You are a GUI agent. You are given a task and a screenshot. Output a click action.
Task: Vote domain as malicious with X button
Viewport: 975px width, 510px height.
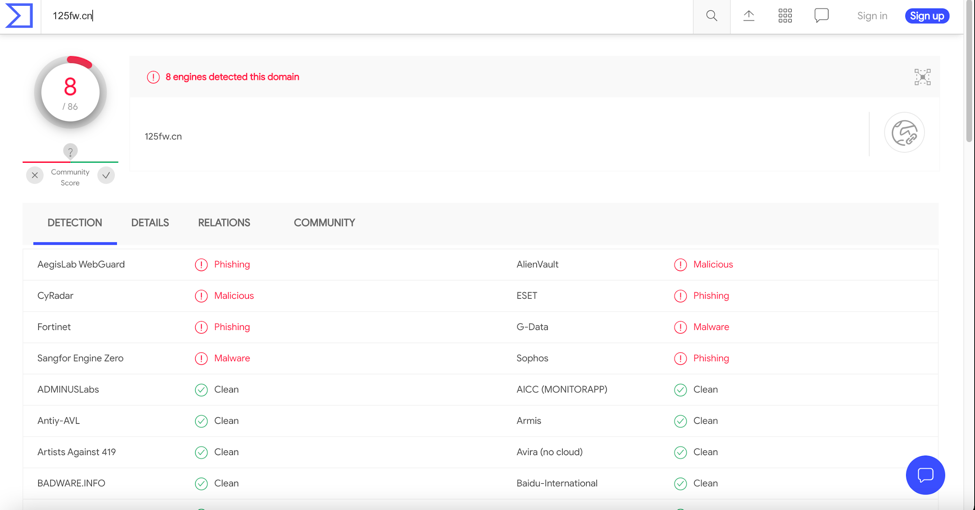tap(35, 175)
